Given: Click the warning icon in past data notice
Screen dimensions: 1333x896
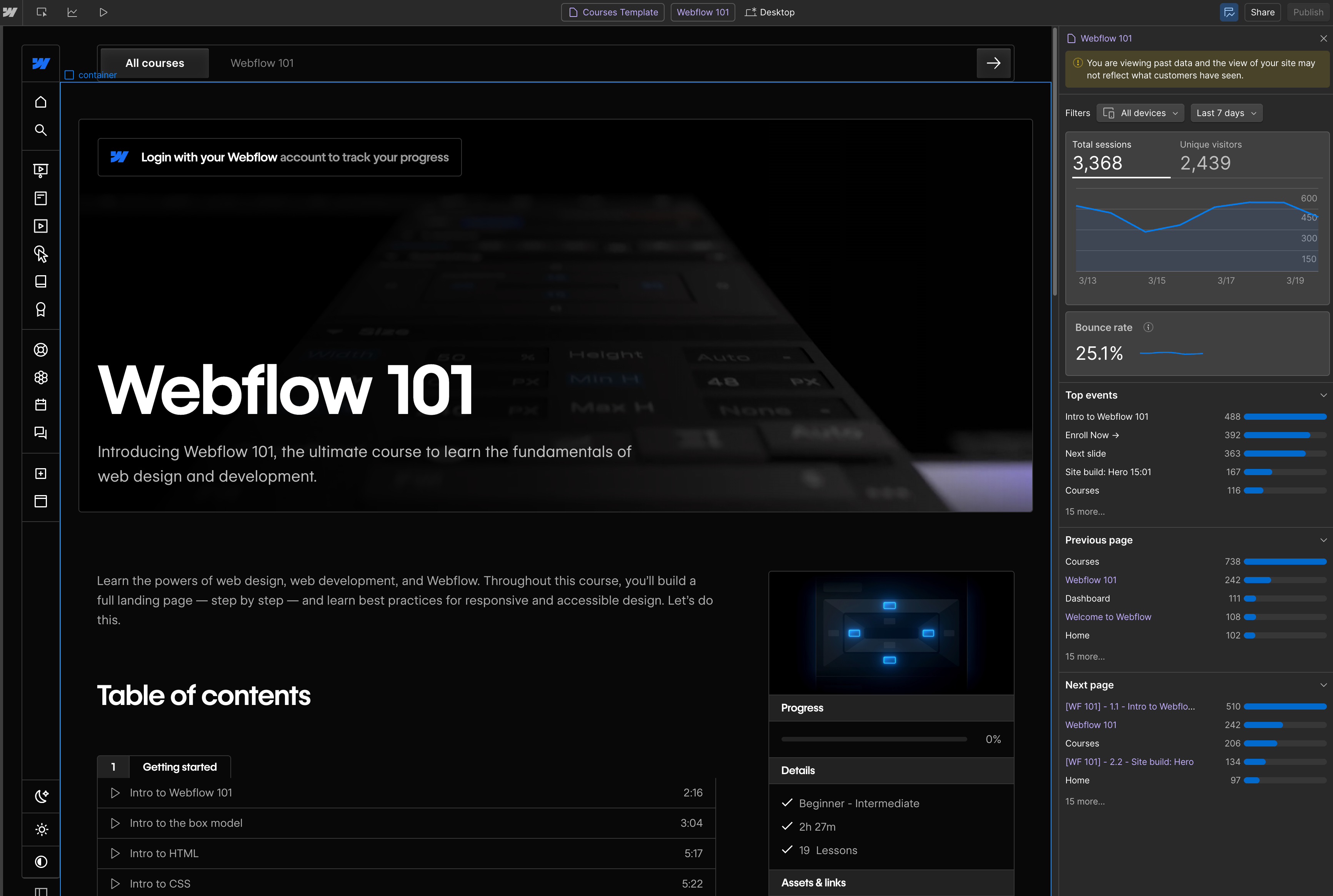Looking at the screenshot, I should (1078, 63).
